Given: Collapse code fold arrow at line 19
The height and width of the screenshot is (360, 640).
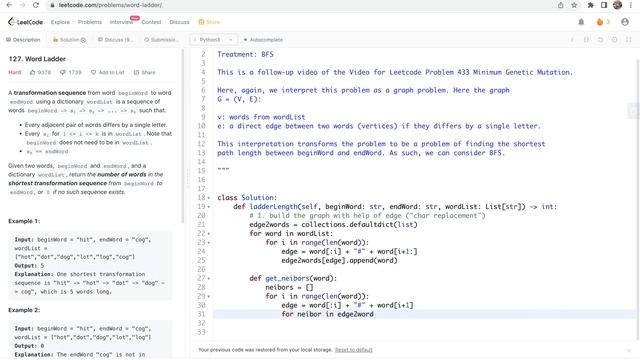Looking at the screenshot, I should (209, 207).
